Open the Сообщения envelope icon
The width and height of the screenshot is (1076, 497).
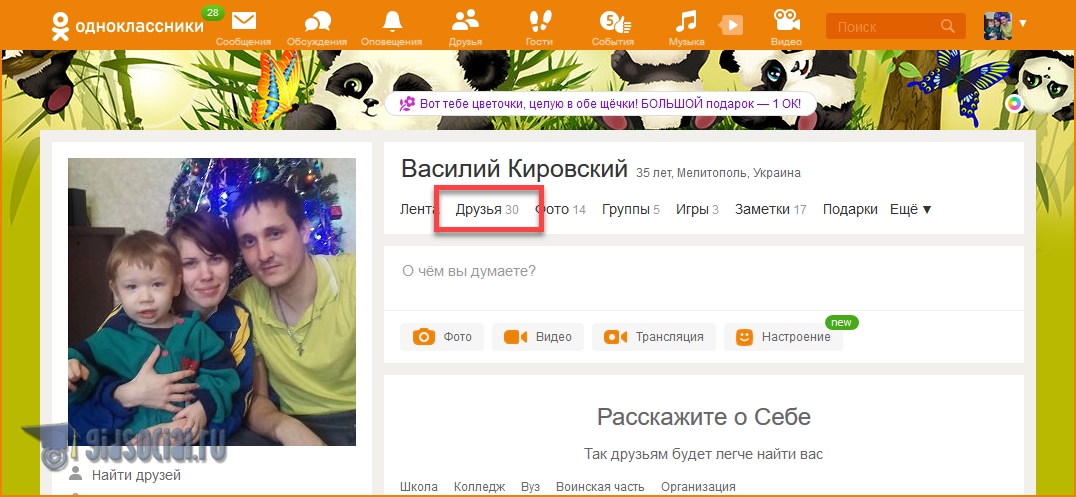243,22
